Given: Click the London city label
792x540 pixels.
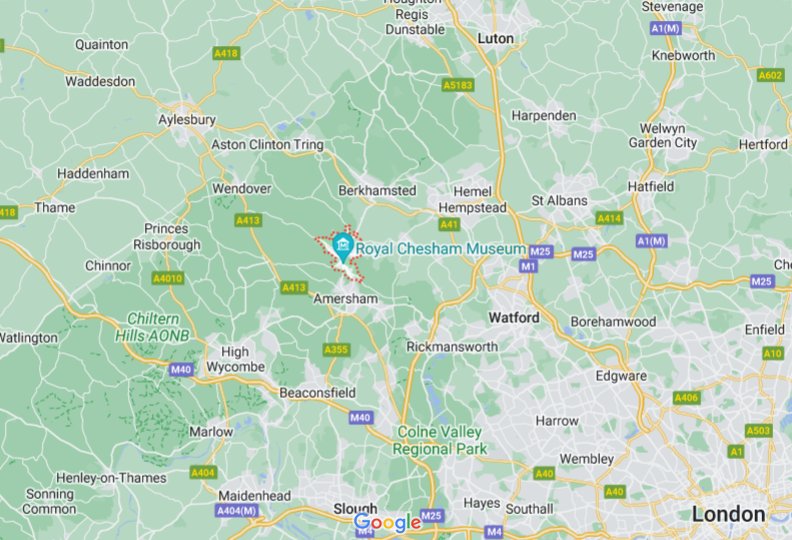Looking at the screenshot, I should pos(728,514).
